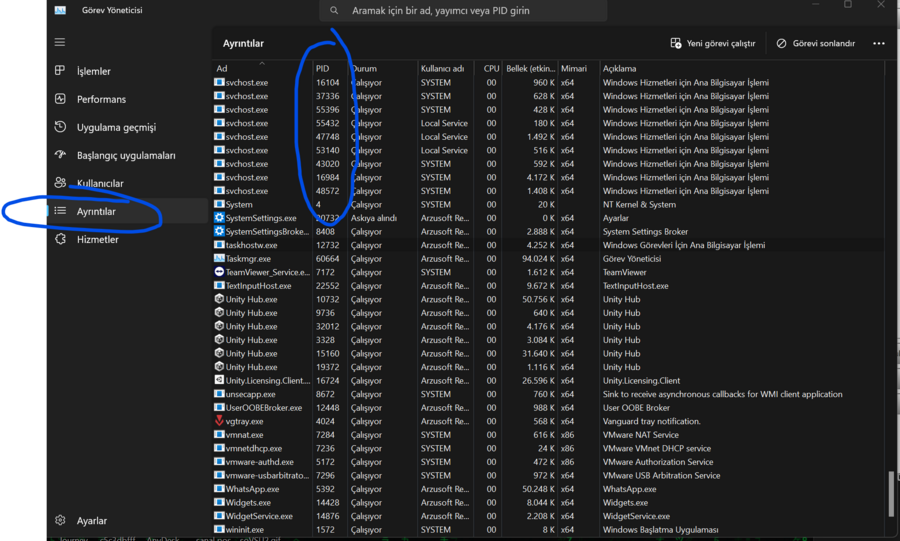Go to the İşlemler page
The image size is (900, 541).
pyautogui.click(x=93, y=72)
